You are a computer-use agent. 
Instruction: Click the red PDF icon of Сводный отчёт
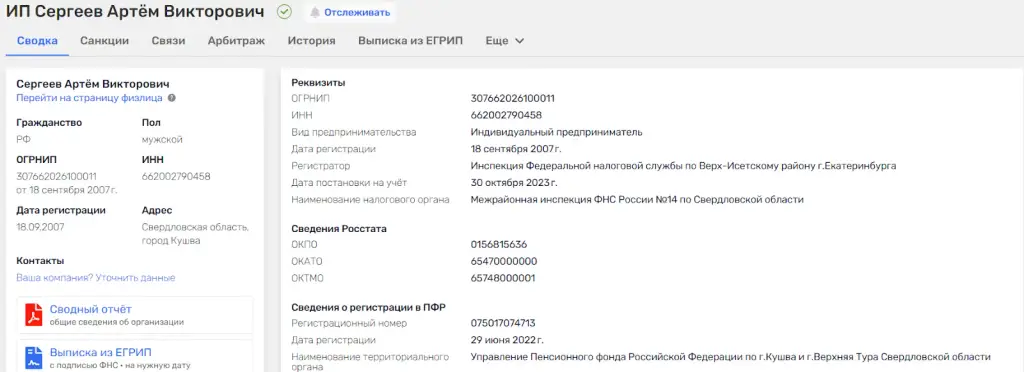[x=33, y=315]
